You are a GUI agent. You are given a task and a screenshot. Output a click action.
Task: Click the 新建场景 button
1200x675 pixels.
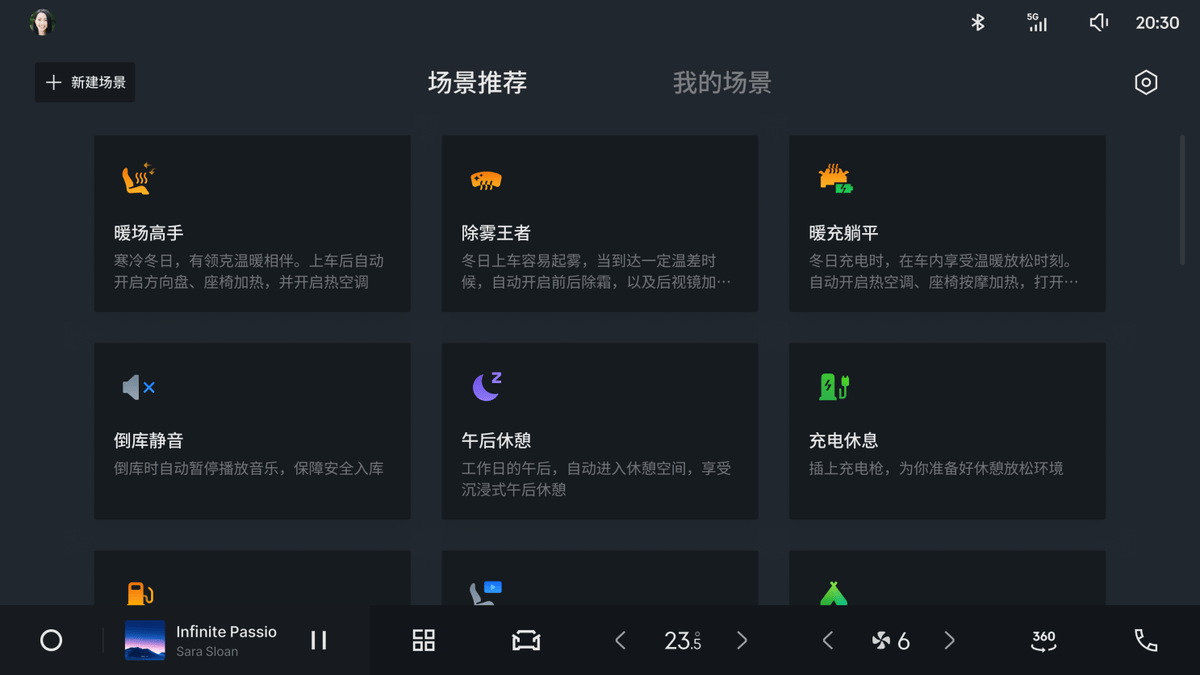(x=84, y=82)
